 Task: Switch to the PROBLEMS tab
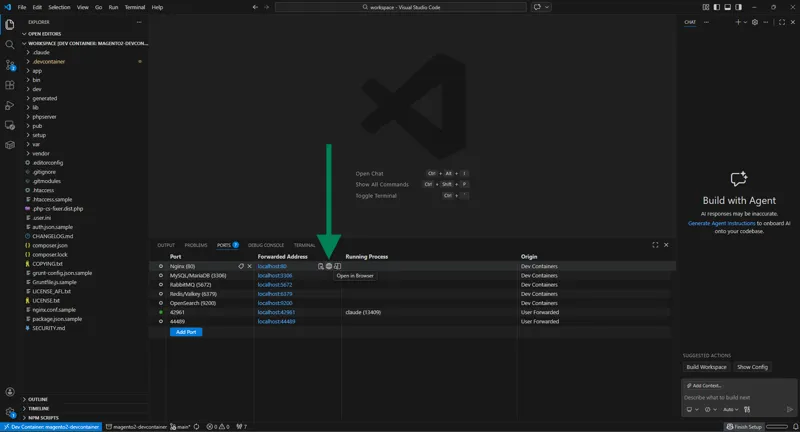click(x=196, y=245)
